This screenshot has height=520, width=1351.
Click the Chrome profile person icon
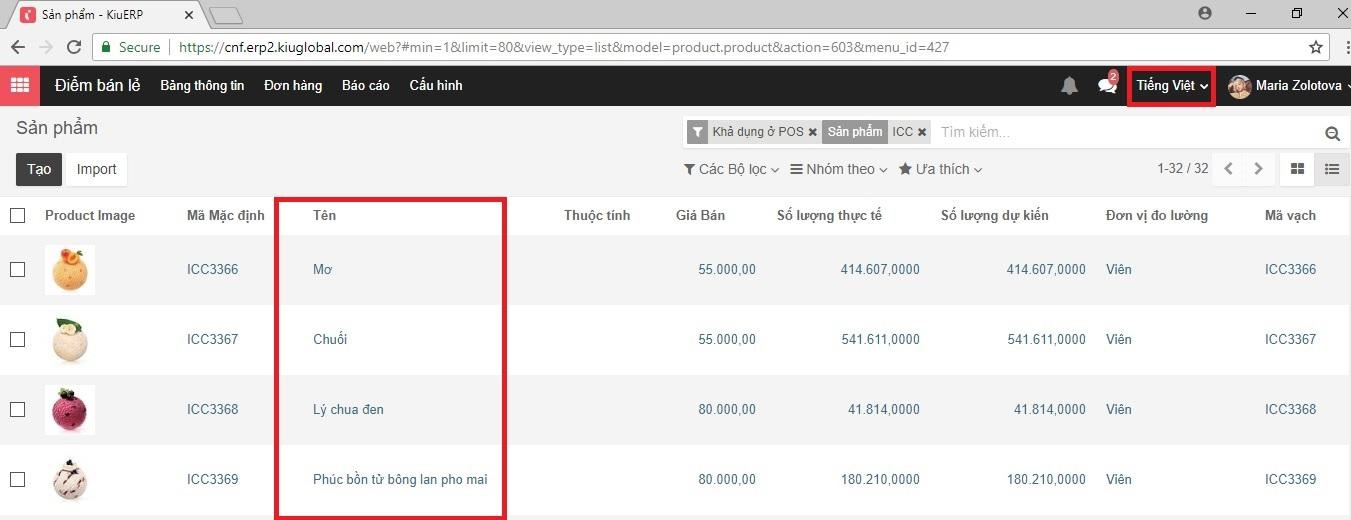[1205, 13]
